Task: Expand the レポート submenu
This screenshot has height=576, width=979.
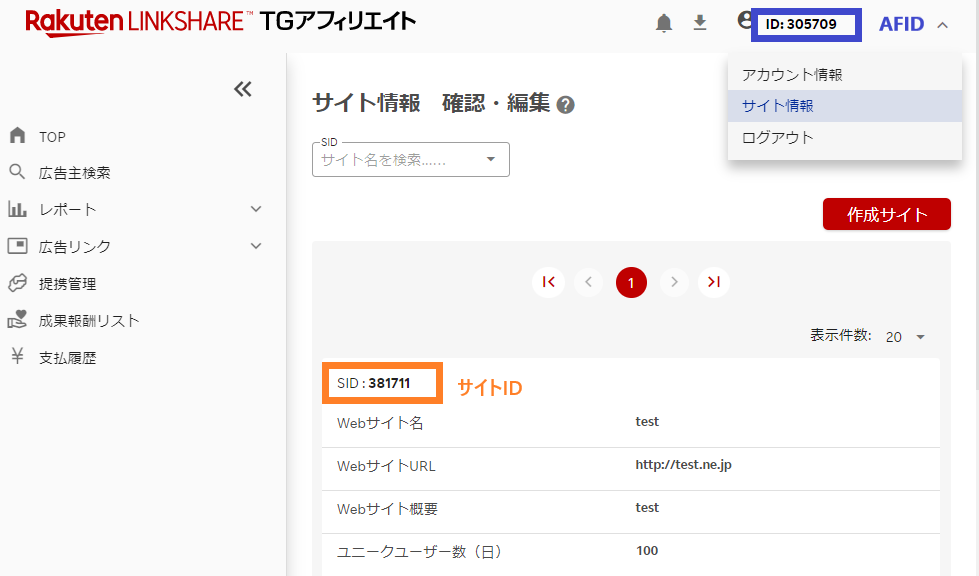Action: pos(255,209)
